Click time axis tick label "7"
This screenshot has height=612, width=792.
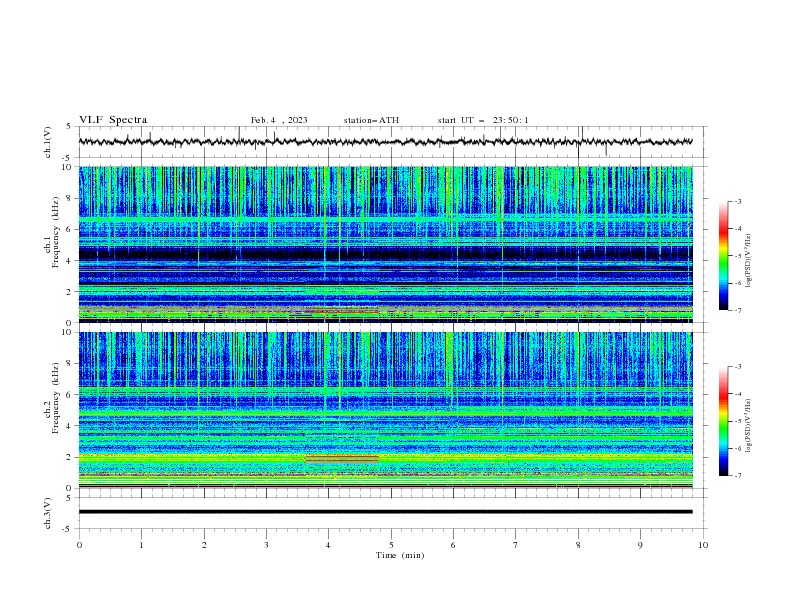[x=516, y=545]
